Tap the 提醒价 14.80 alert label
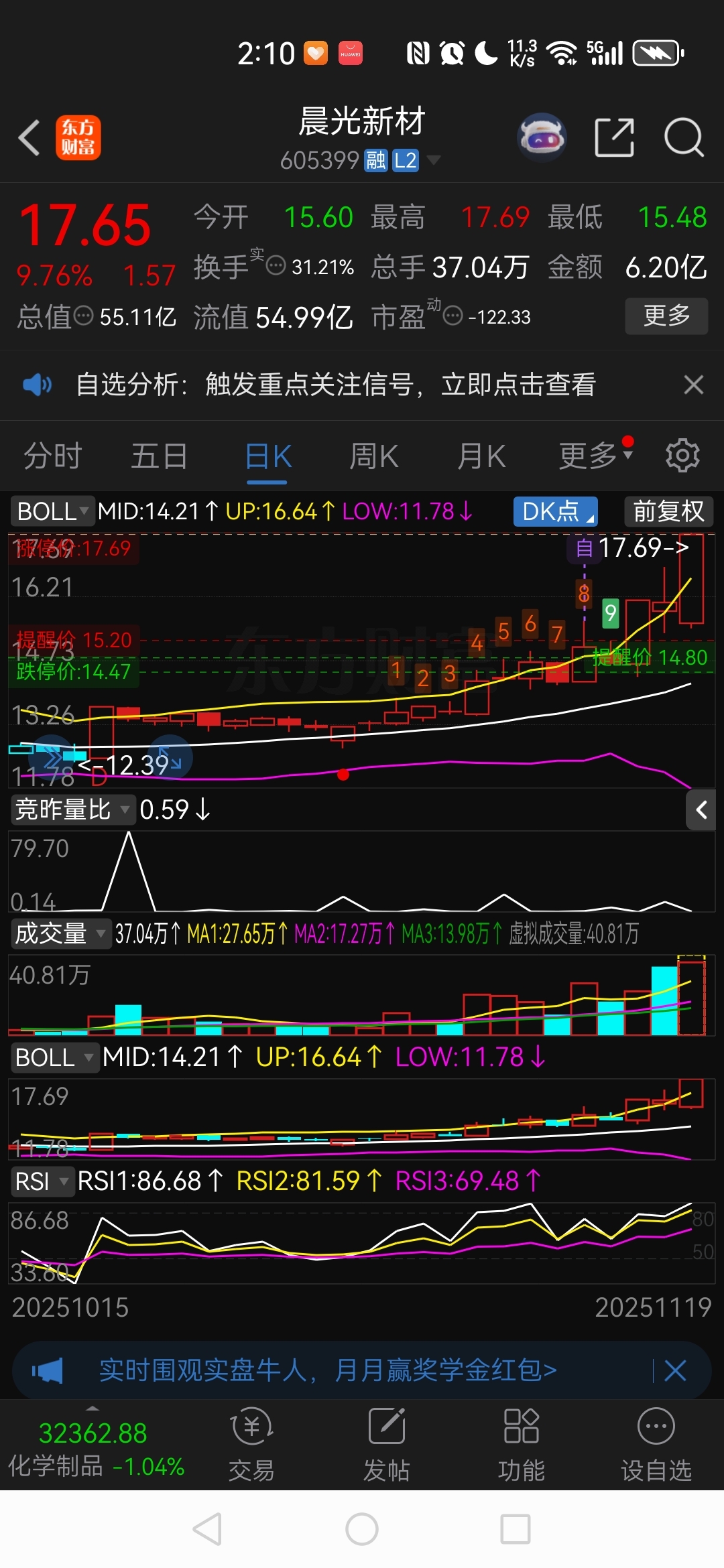724x1568 pixels. [650, 657]
